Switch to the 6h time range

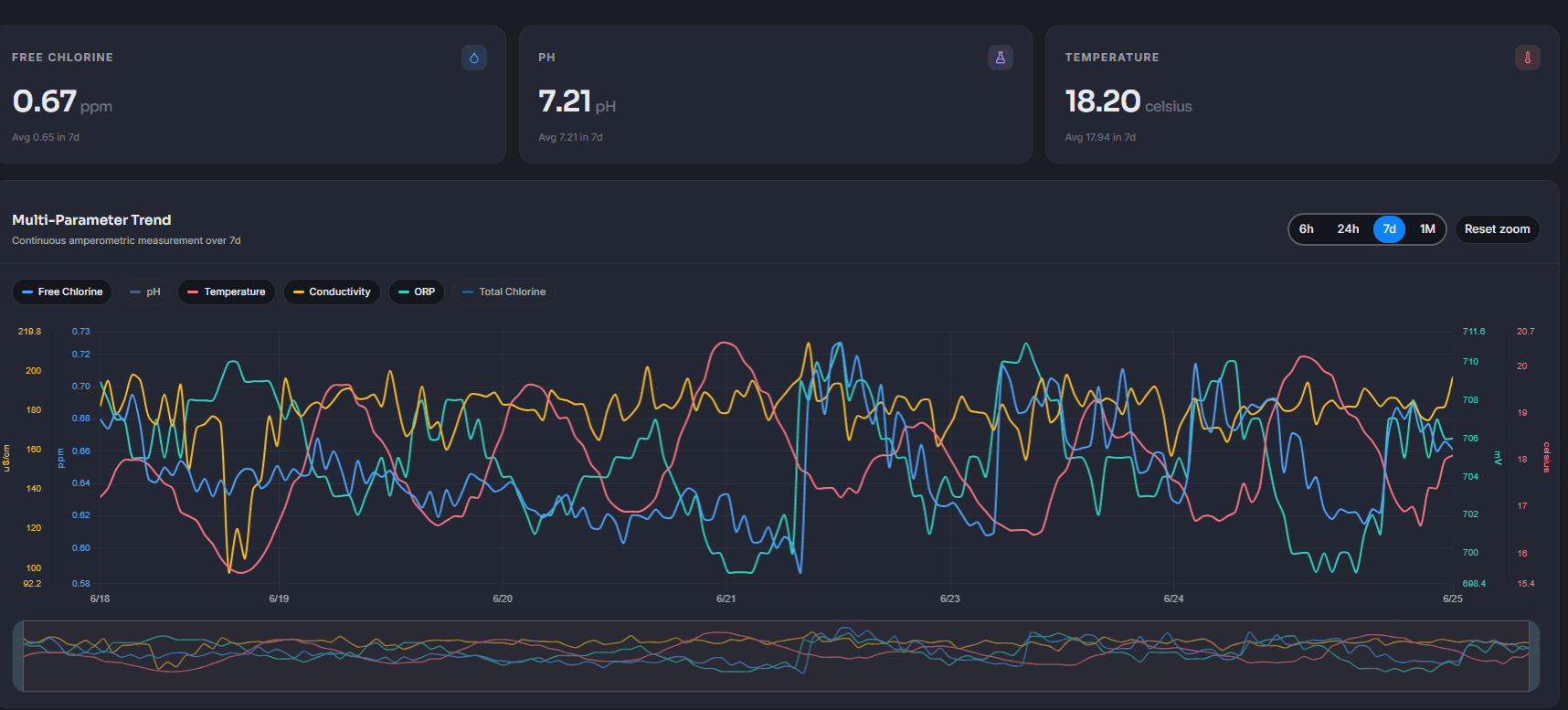point(1307,229)
